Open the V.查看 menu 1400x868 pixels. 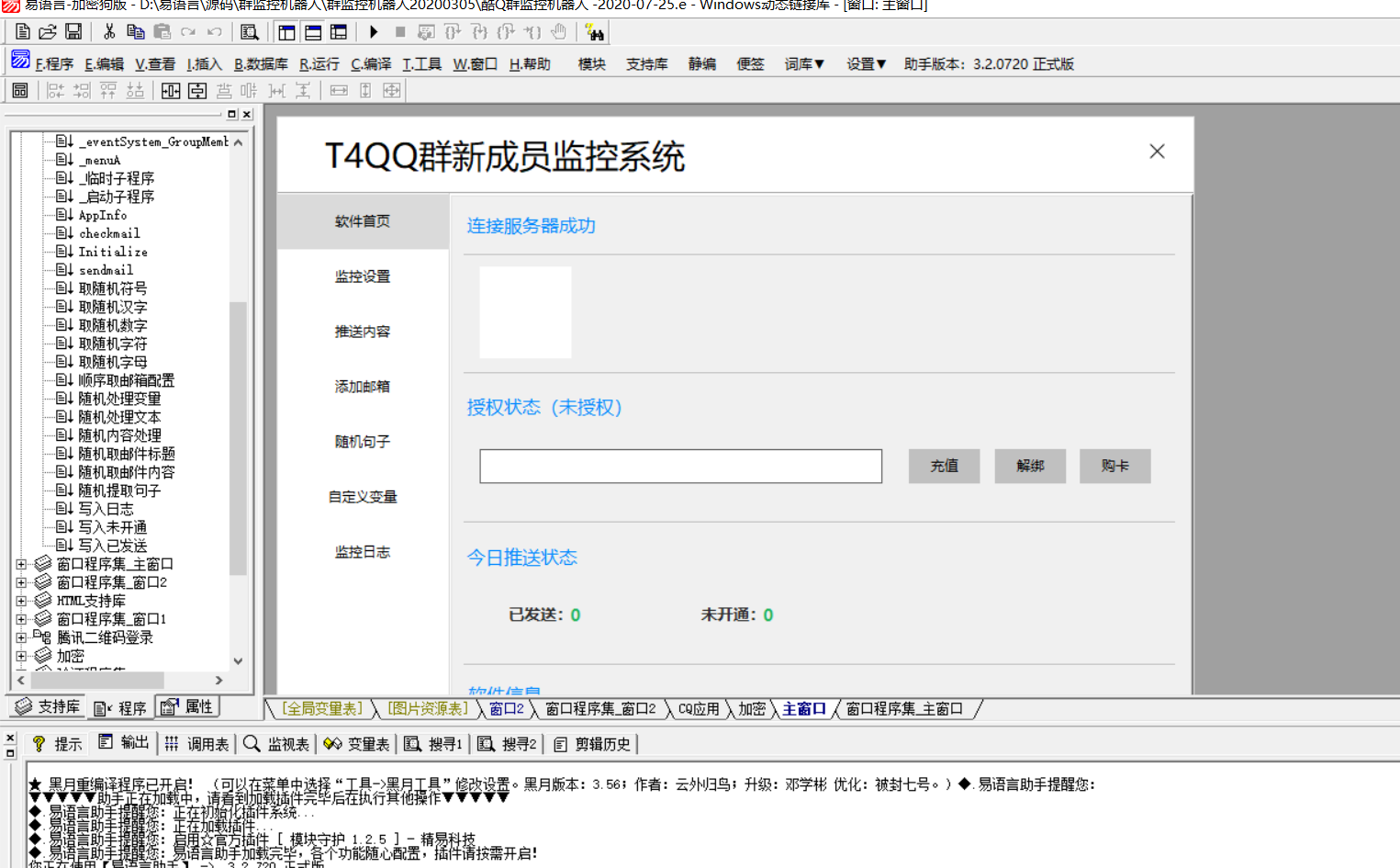pyautogui.click(x=155, y=64)
